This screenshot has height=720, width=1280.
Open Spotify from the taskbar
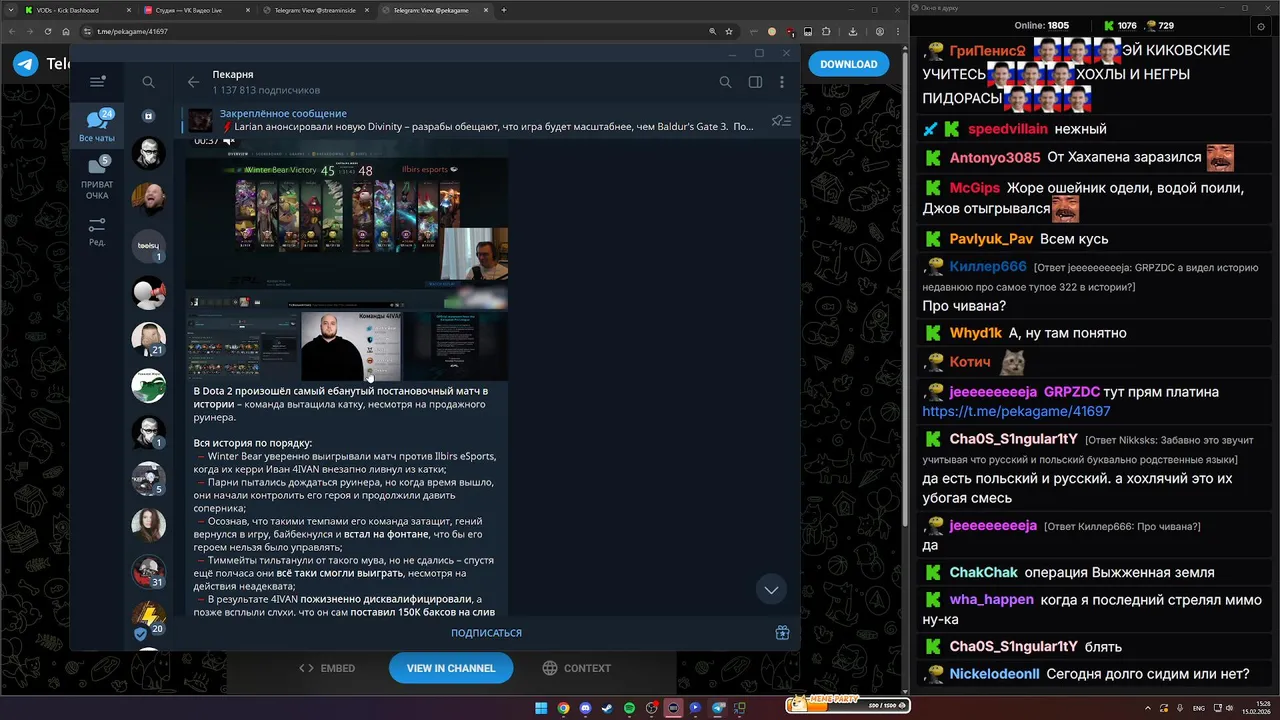pos(629,708)
